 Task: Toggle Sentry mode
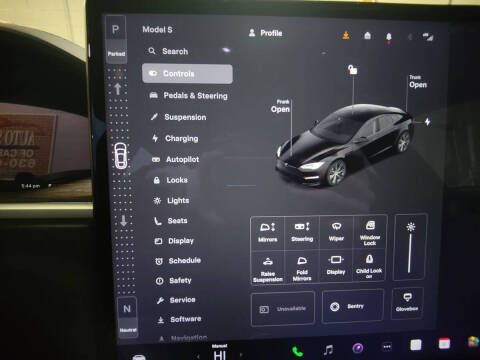click(353, 306)
